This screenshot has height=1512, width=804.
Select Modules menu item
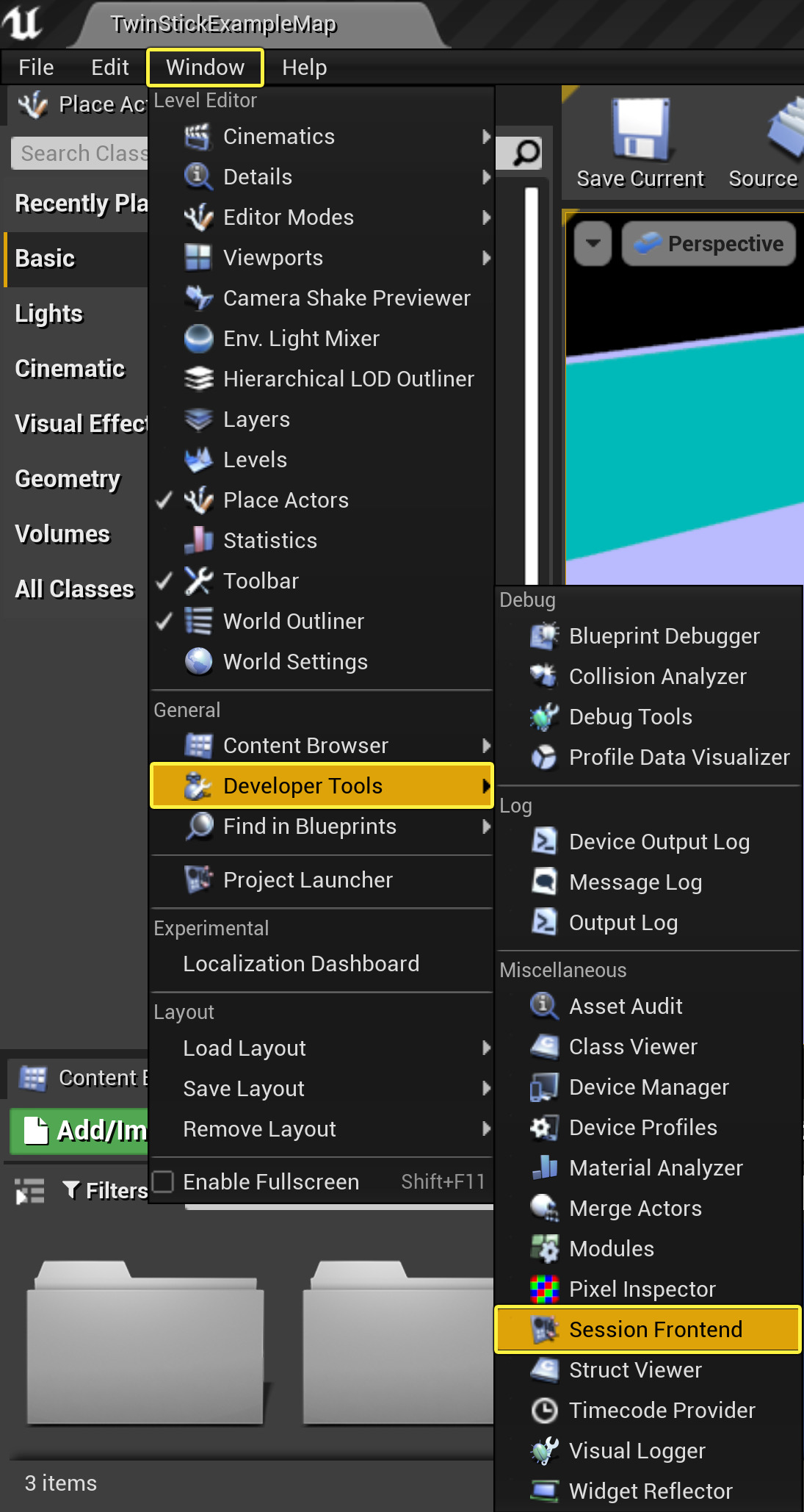click(x=648, y=1249)
